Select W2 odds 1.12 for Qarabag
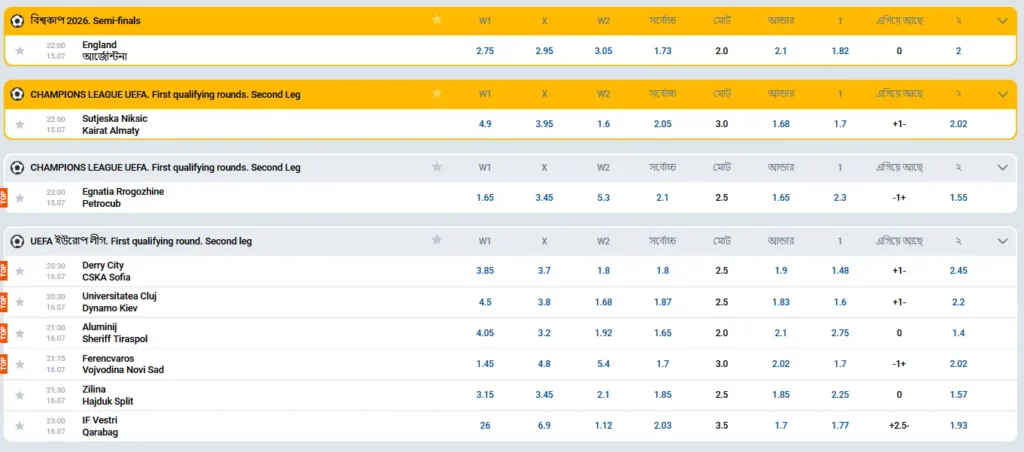Image resolution: width=1024 pixels, height=452 pixels. [603, 426]
